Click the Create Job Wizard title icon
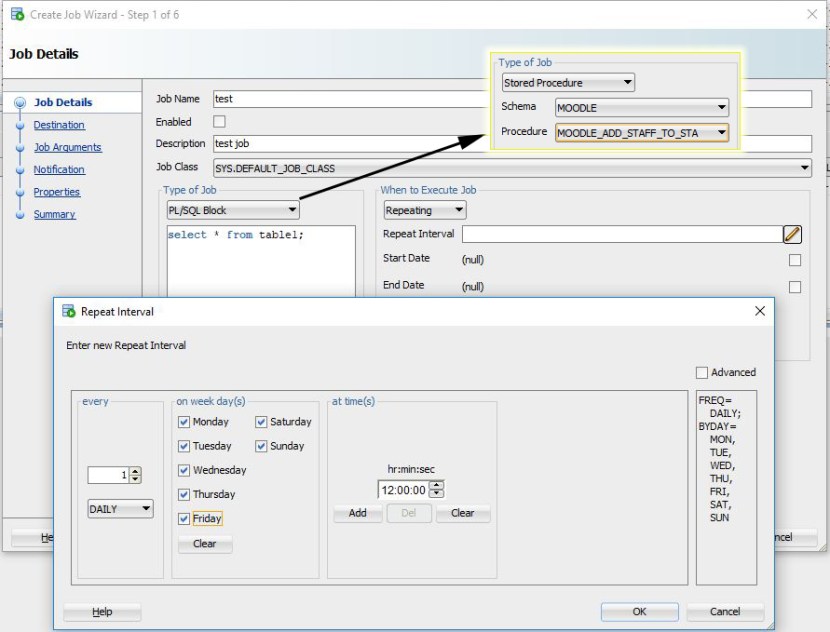Screen dimensions: 830x632 [x=17, y=15]
